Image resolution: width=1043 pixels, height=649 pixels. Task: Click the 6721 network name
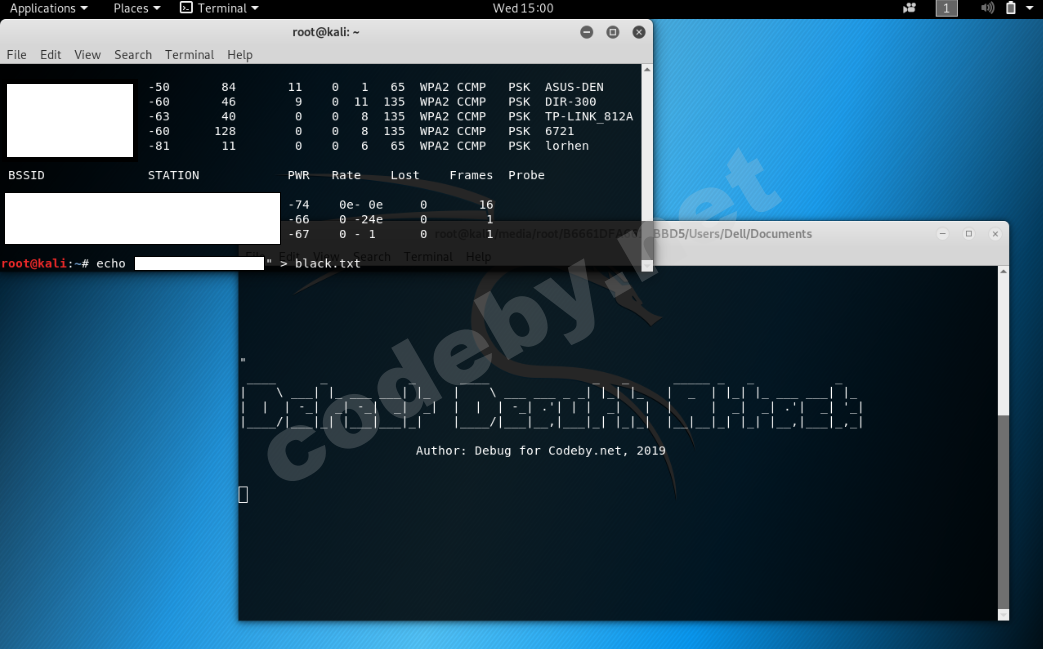[x=559, y=131]
